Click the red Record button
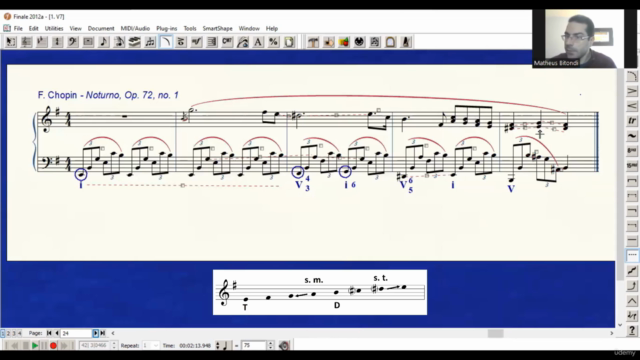640x360 pixels. [53, 346]
